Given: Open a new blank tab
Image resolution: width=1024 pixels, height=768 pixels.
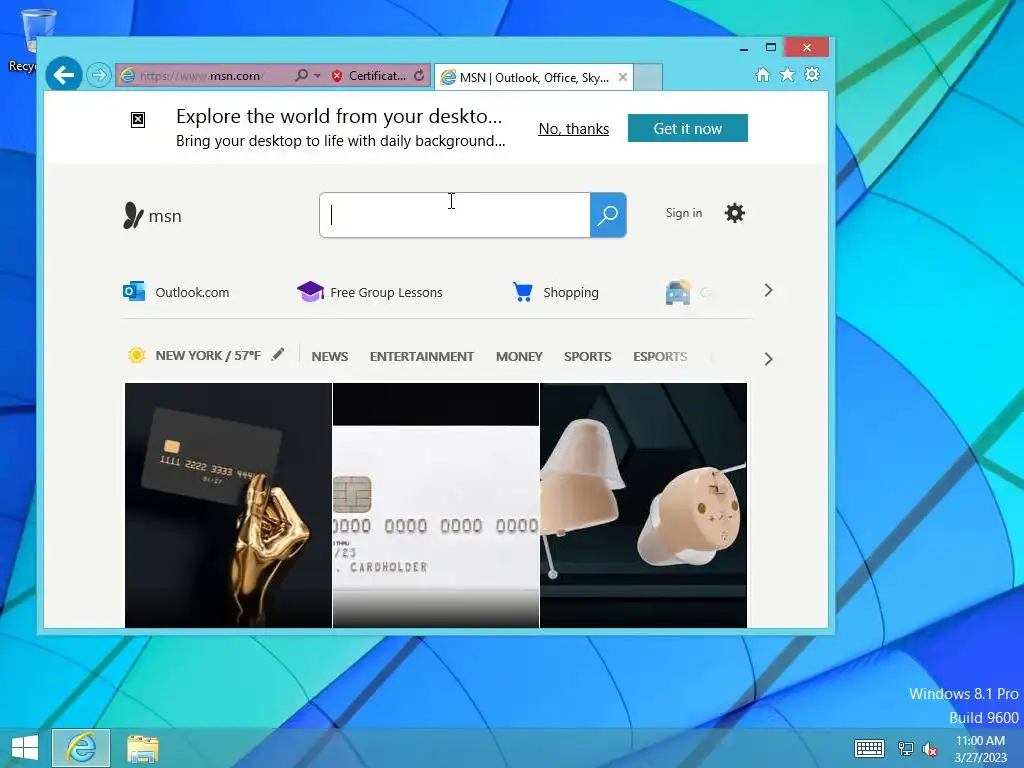Looking at the screenshot, I should click(648, 77).
